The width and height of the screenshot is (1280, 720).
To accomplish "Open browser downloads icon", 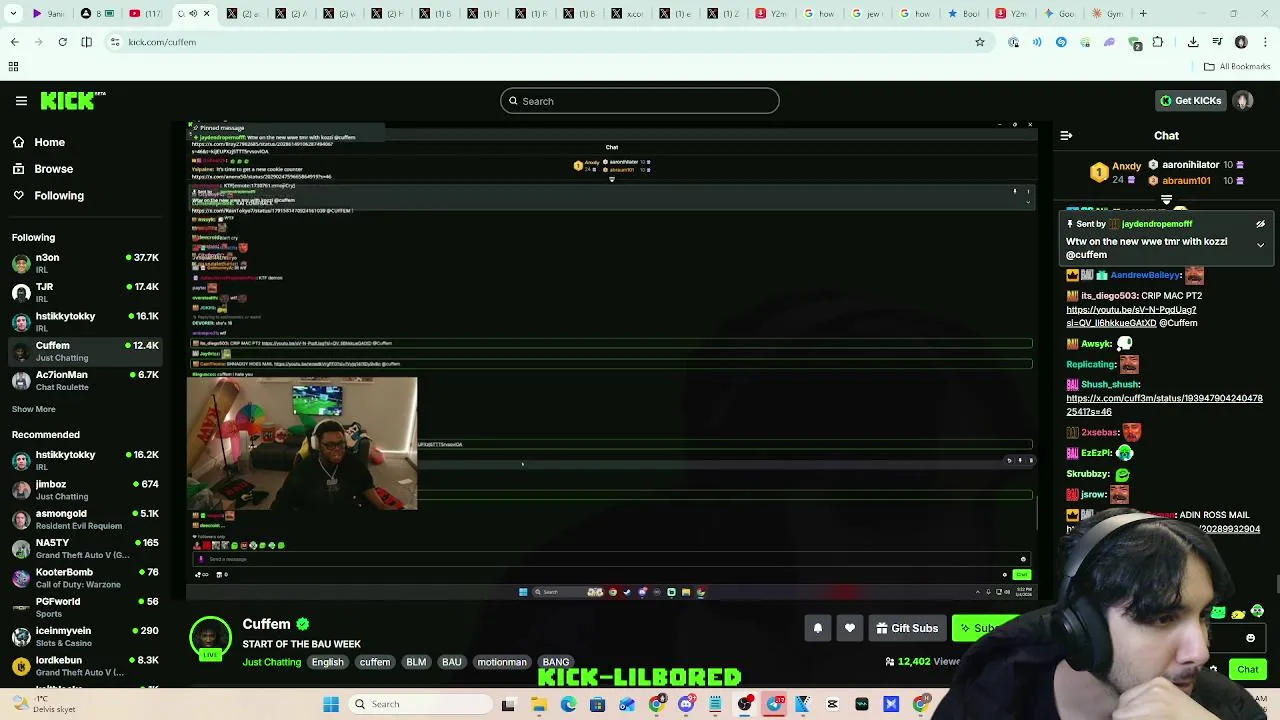I will pyautogui.click(x=1193, y=42).
